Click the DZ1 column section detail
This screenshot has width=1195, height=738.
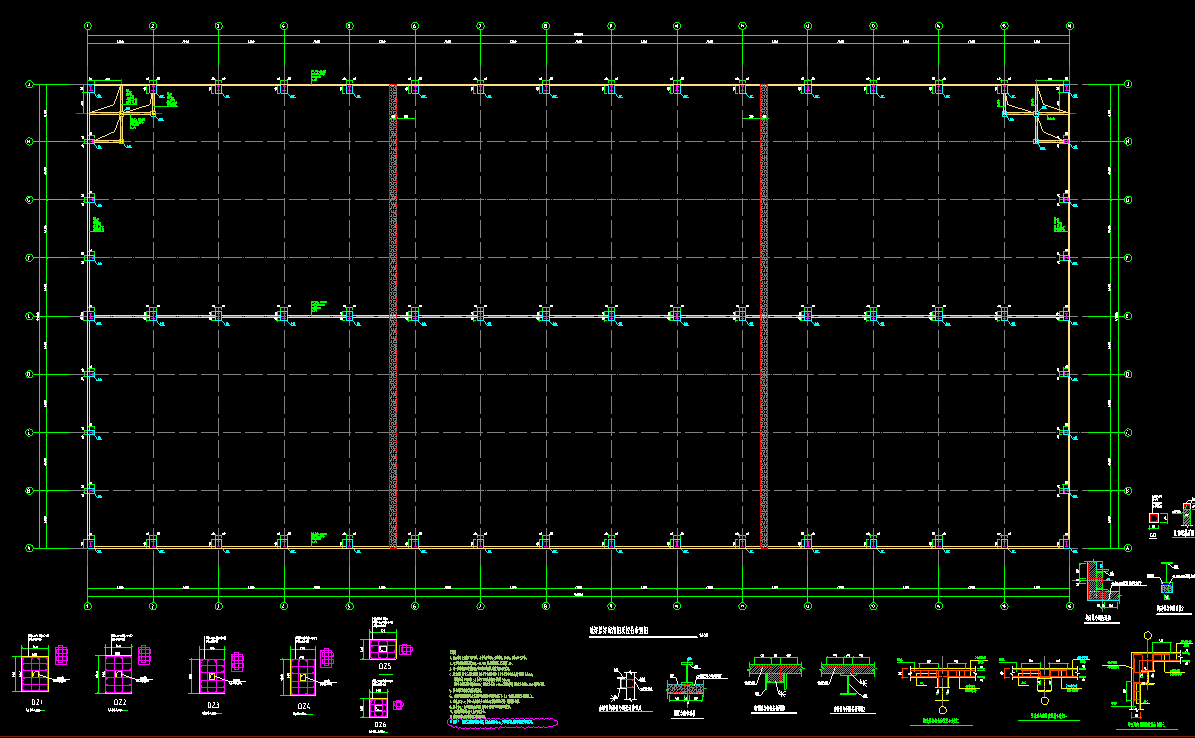click(35, 675)
